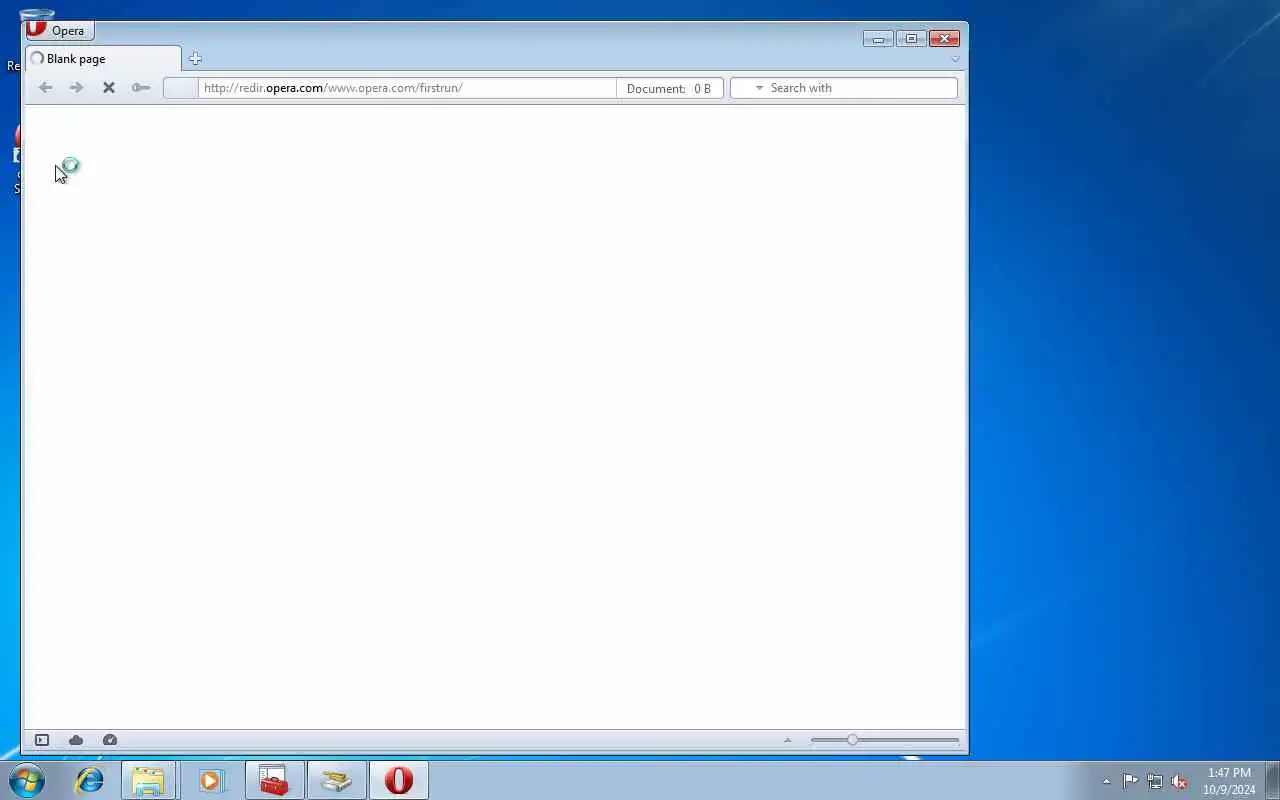Open a new tab with plus button
The image size is (1280, 800).
click(x=195, y=59)
